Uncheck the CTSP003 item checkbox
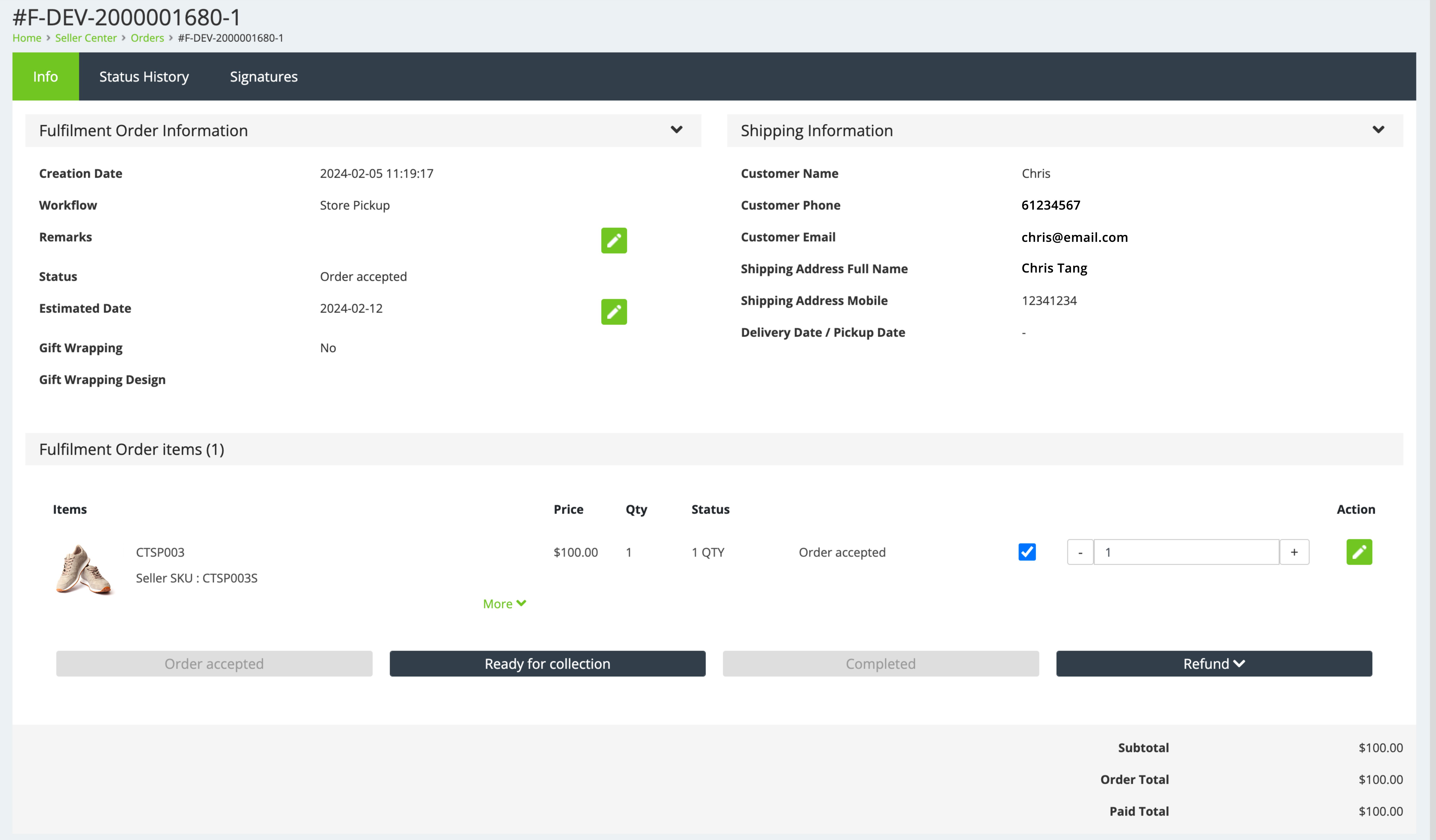This screenshot has width=1436, height=840. (1027, 552)
